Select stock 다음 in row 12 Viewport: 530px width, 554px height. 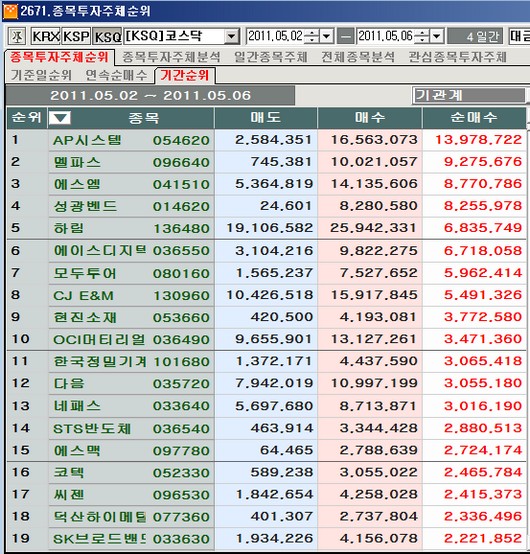(x=69, y=383)
